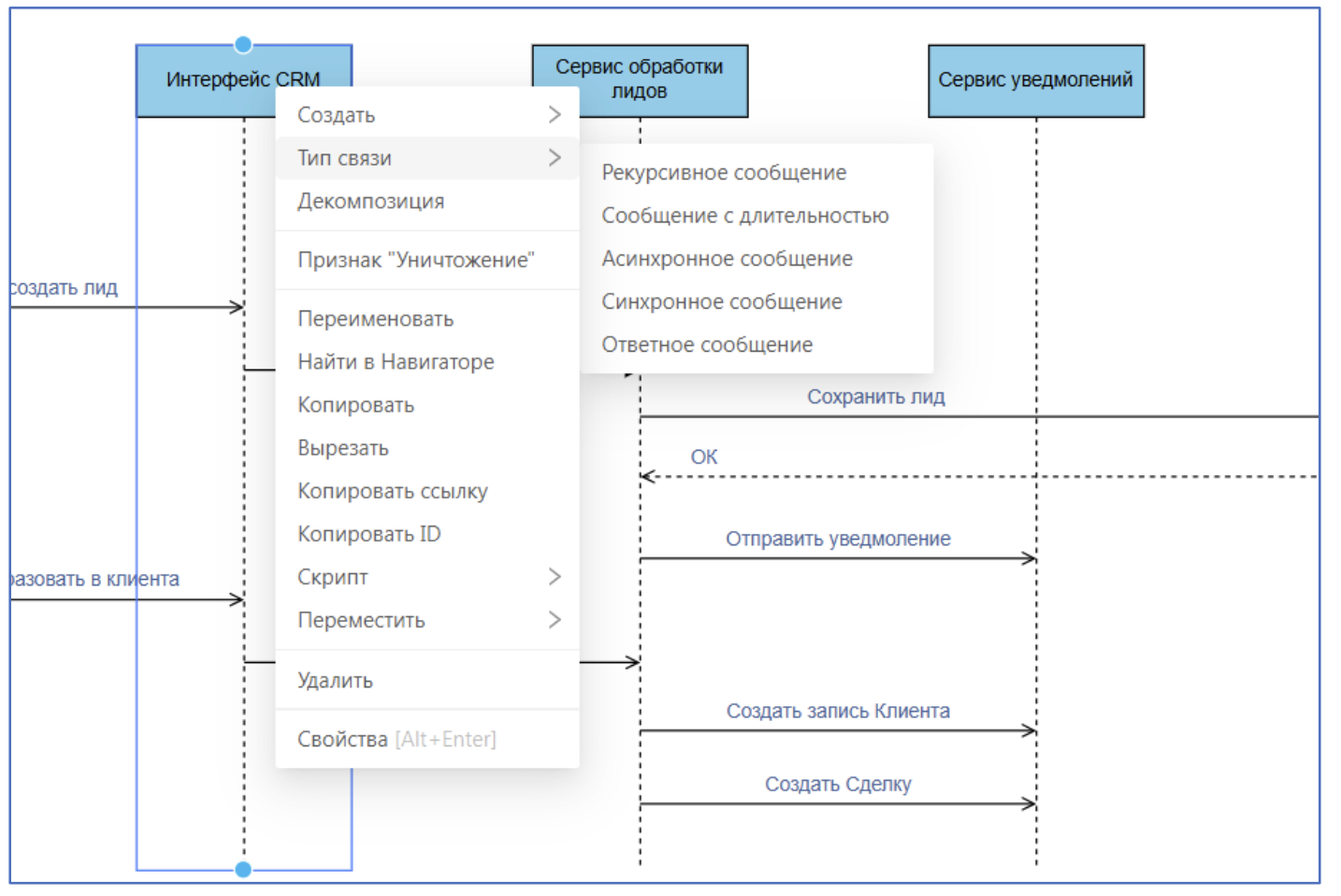Select the Сервис уведомлений lifeline header

point(1035,80)
